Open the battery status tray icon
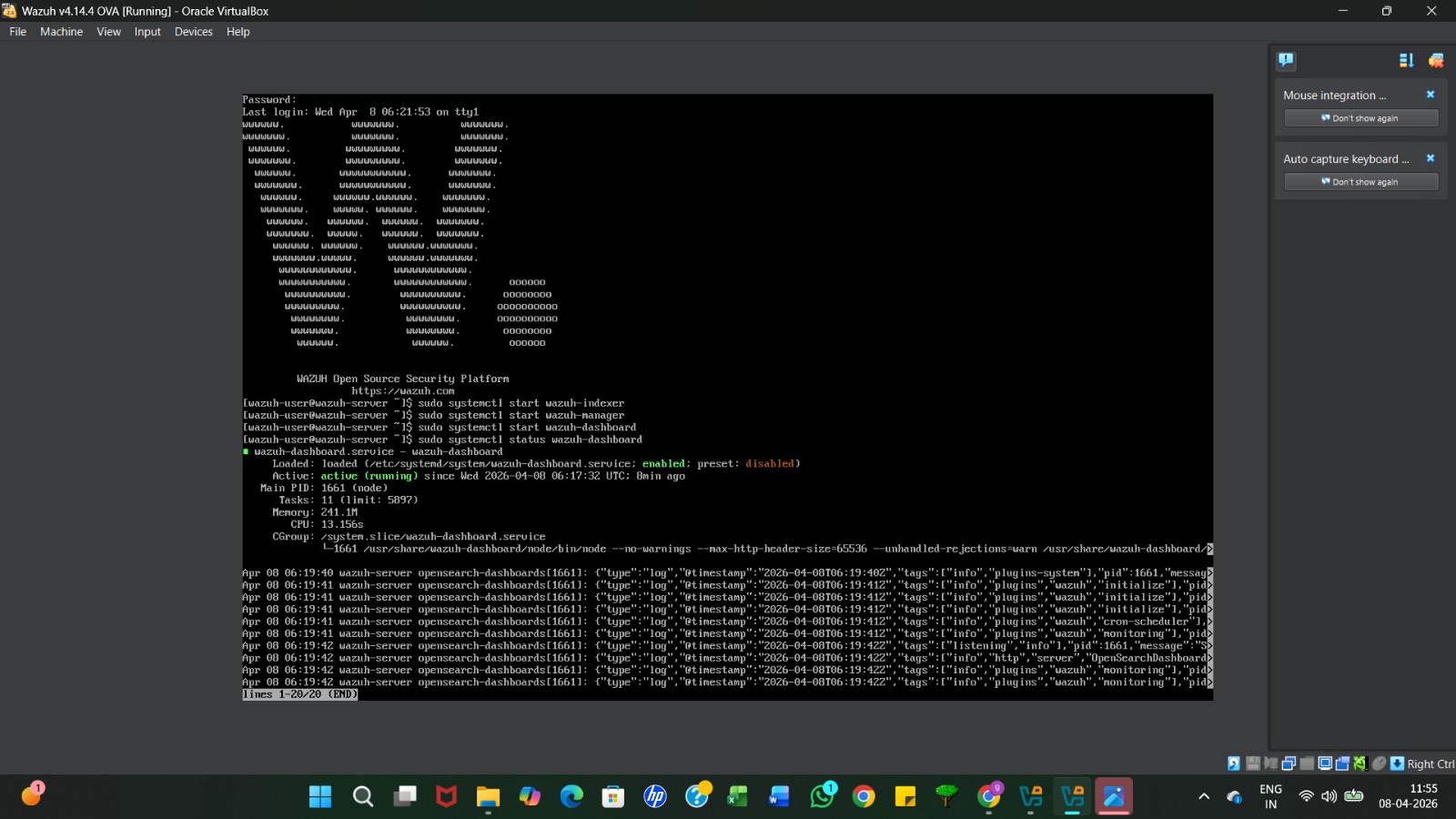The height and width of the screenshot is (819, 1456). 1354,796
